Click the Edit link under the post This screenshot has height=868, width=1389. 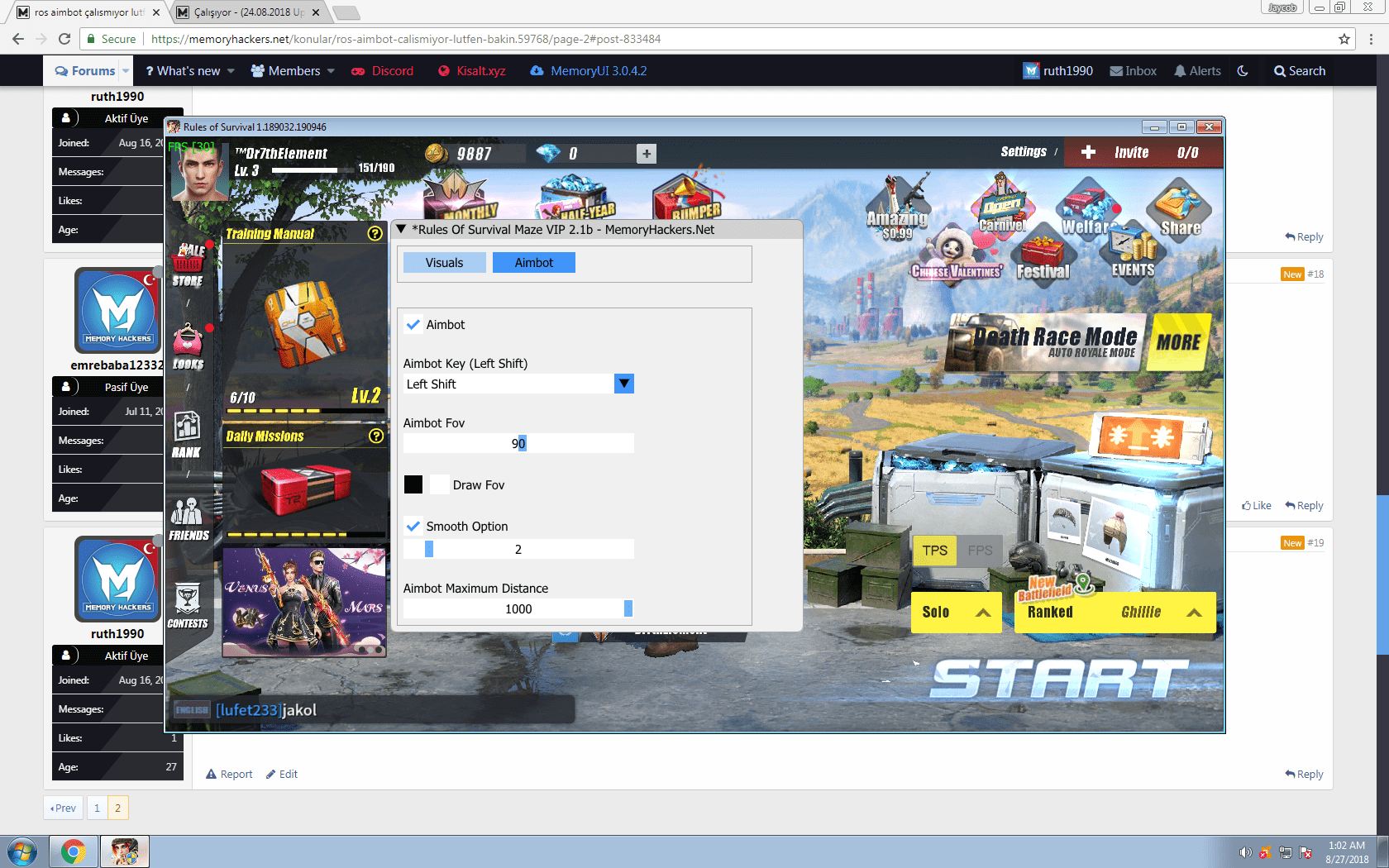[282, 775]
